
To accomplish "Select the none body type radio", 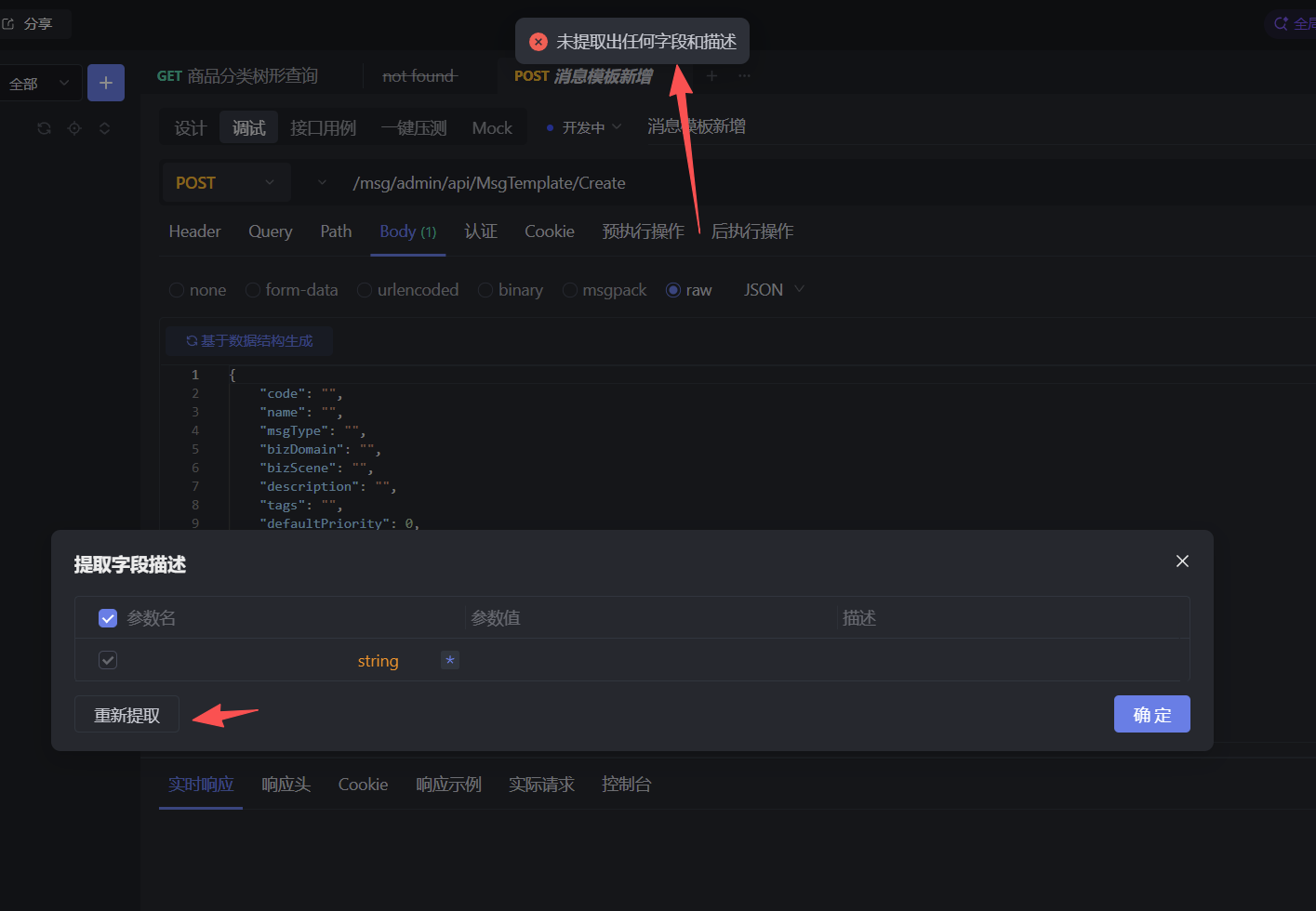I will pyautogui.click(x=177, y=290).
